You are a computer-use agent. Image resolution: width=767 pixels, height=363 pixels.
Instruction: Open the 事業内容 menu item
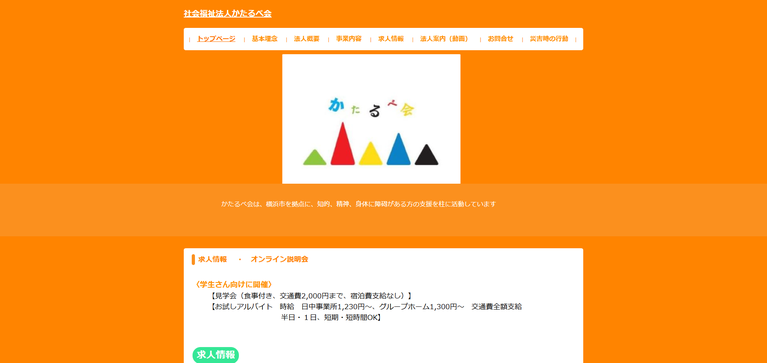click(349, 39)
